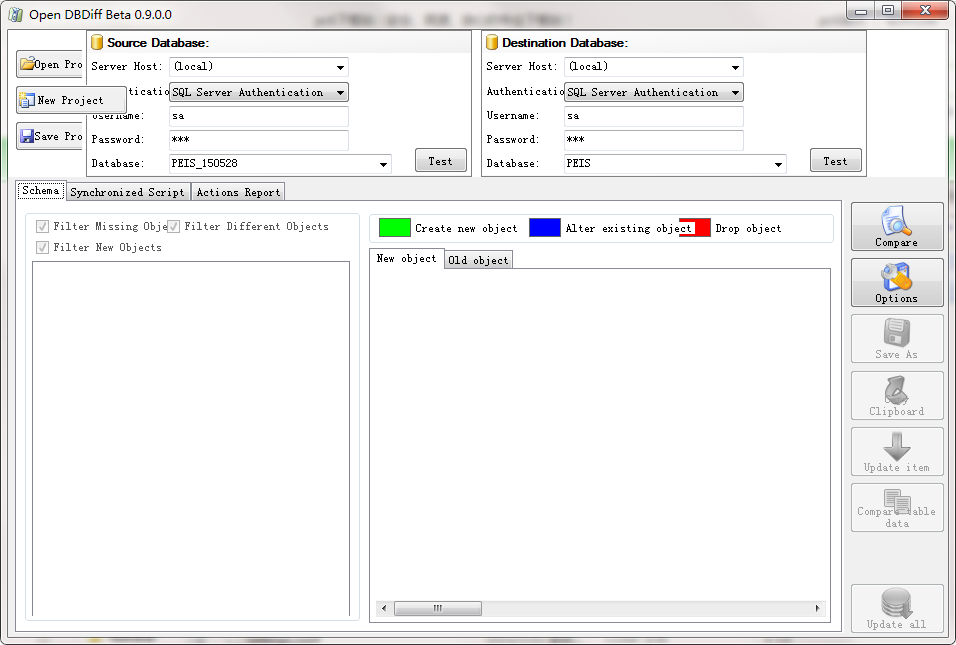This screenshot has width=956, height=645.
Task: Click the source Password field
Action: 259,140
